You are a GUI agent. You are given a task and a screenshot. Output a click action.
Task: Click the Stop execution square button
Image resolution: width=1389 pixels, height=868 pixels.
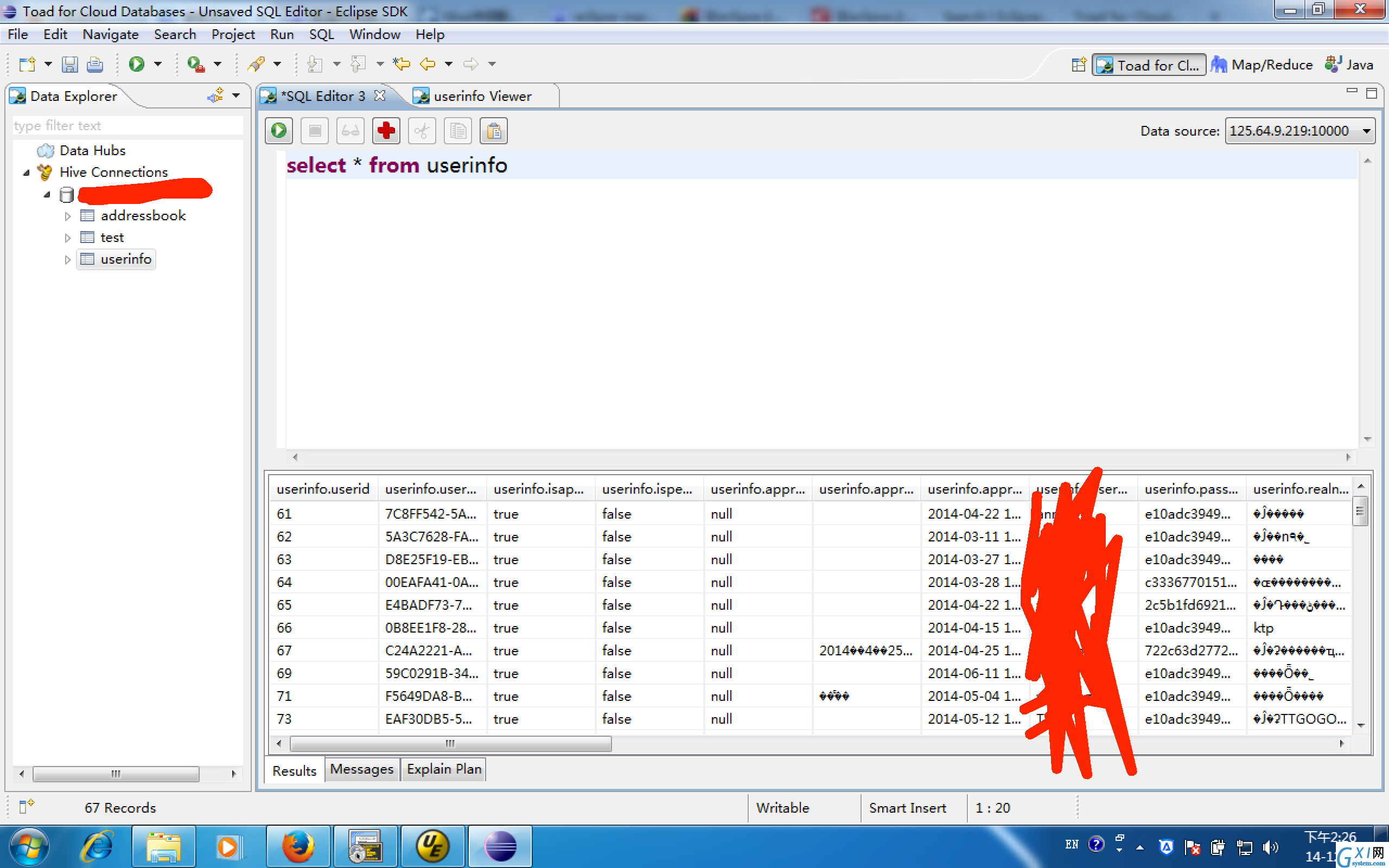[x=315, y=131]
